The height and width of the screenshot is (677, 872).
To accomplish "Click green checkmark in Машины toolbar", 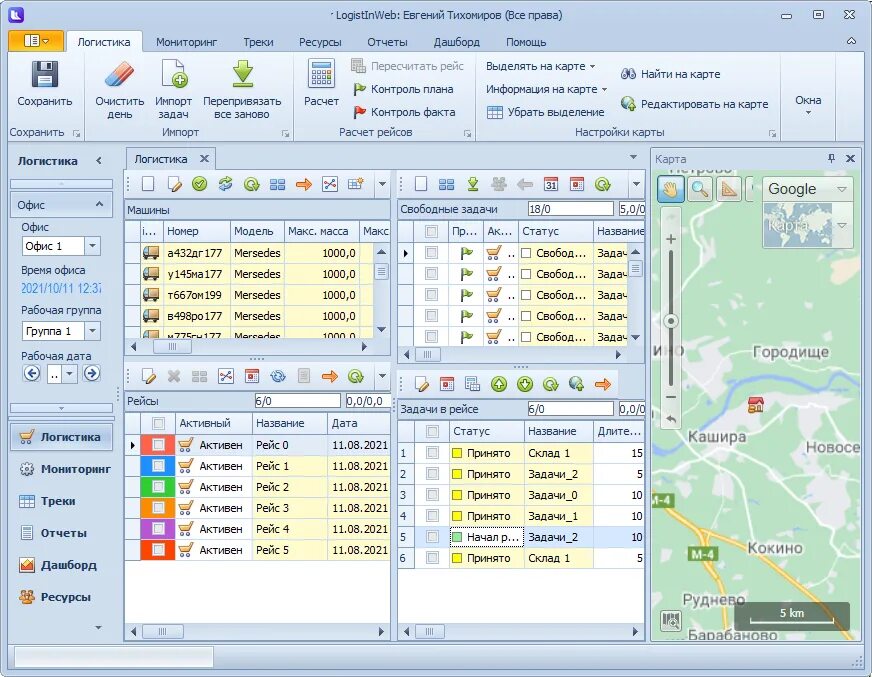I will pos(200,184).
